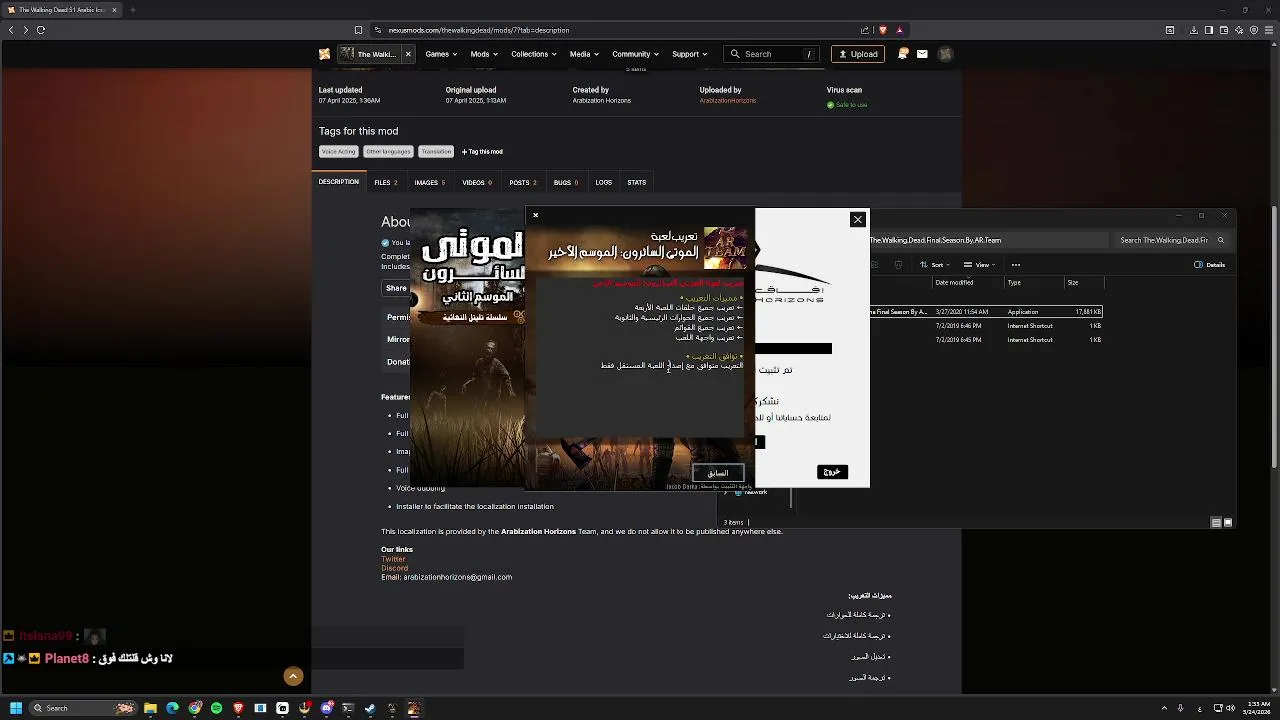Click the browser reload icon
Screen dimensions: 1280x720
tap(41, 30)
